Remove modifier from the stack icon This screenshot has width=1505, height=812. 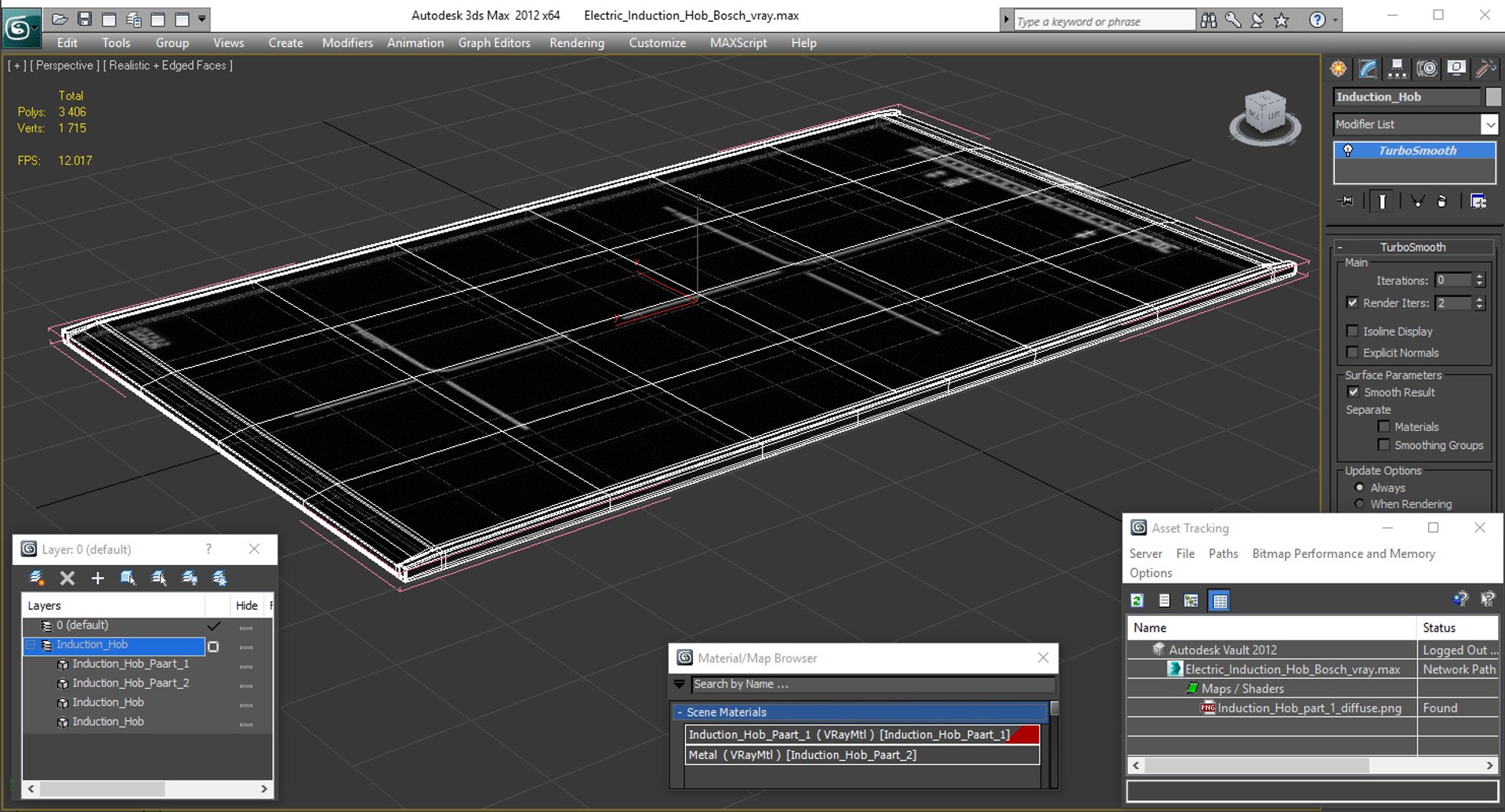[1442, 201]
